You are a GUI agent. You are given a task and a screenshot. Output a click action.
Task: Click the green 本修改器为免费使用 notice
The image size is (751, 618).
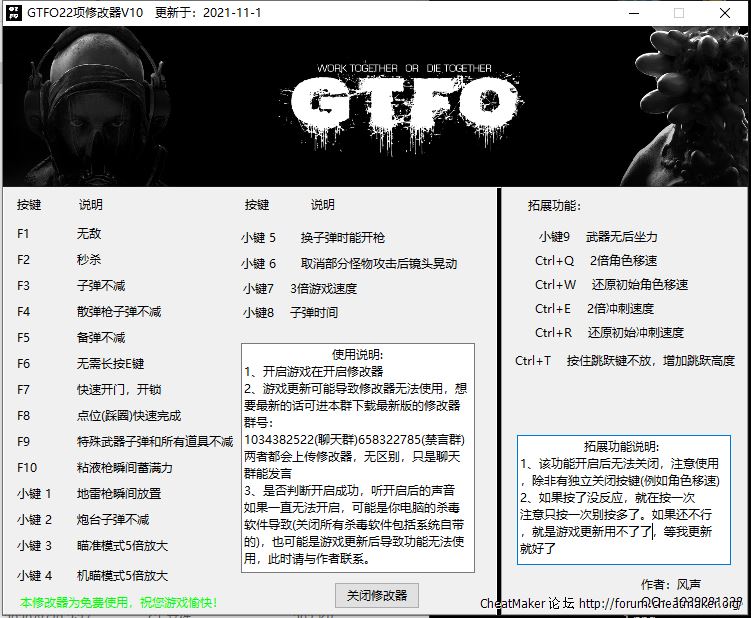point(119,603)
